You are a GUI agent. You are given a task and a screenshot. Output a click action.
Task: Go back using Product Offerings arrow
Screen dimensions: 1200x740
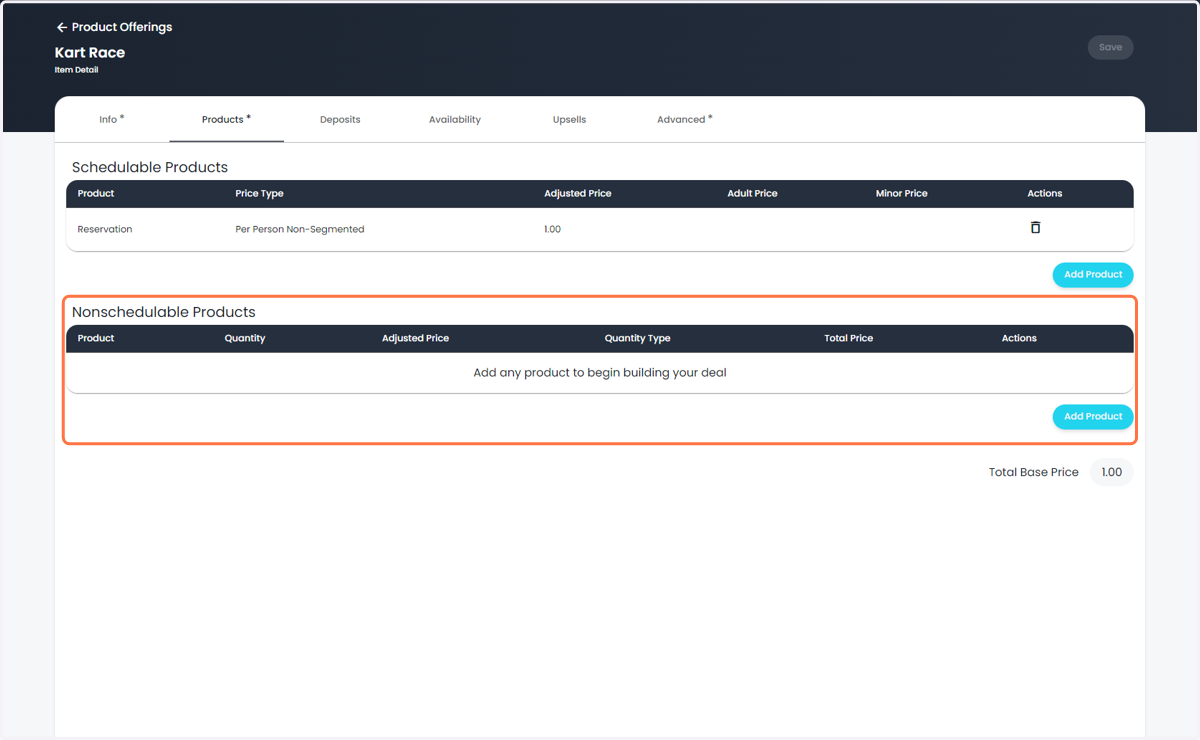tap(62, 27)
